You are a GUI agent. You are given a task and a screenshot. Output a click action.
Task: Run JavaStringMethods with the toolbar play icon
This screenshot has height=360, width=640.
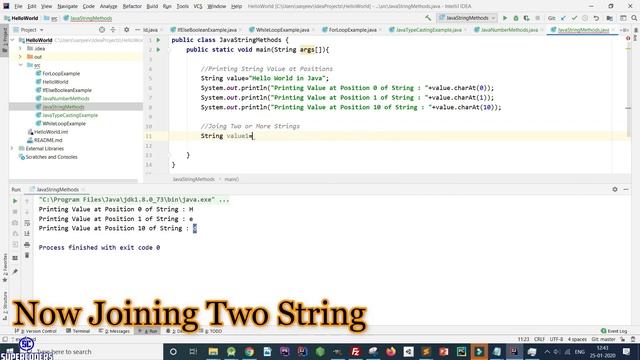coord(505,18)
